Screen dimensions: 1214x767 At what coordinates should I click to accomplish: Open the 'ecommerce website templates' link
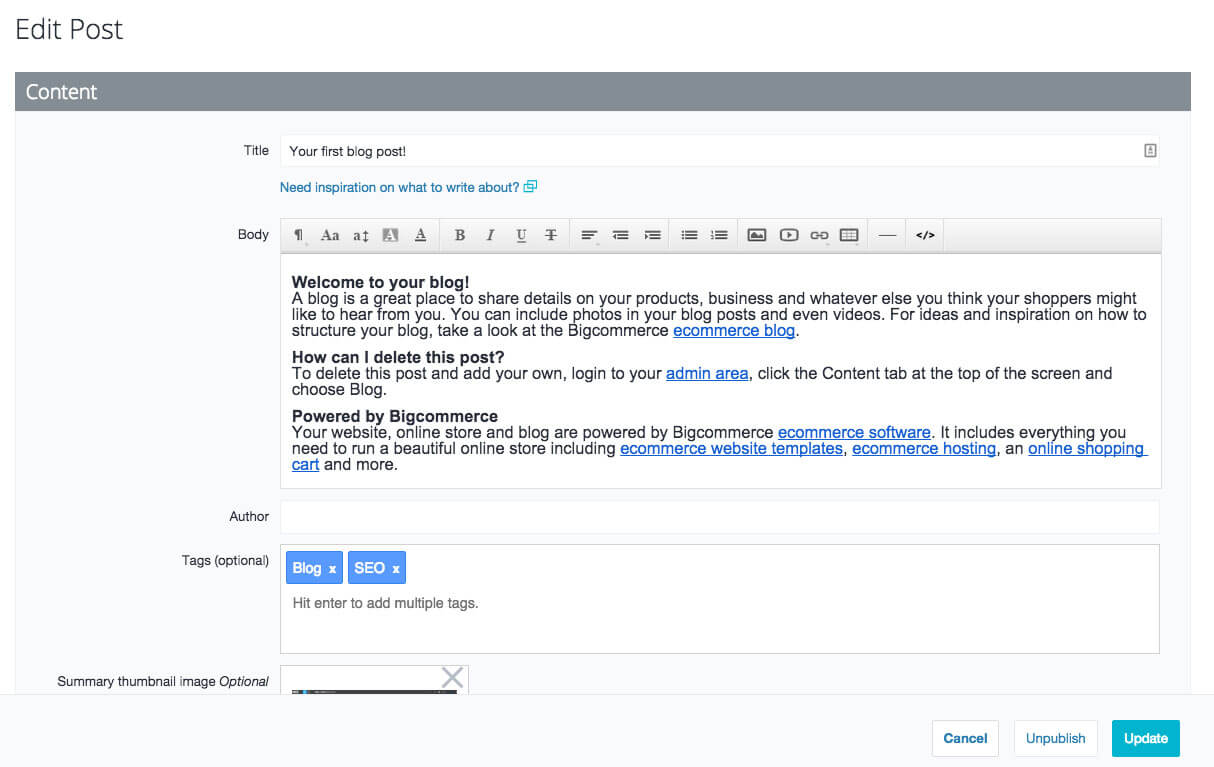pos(731,448)
